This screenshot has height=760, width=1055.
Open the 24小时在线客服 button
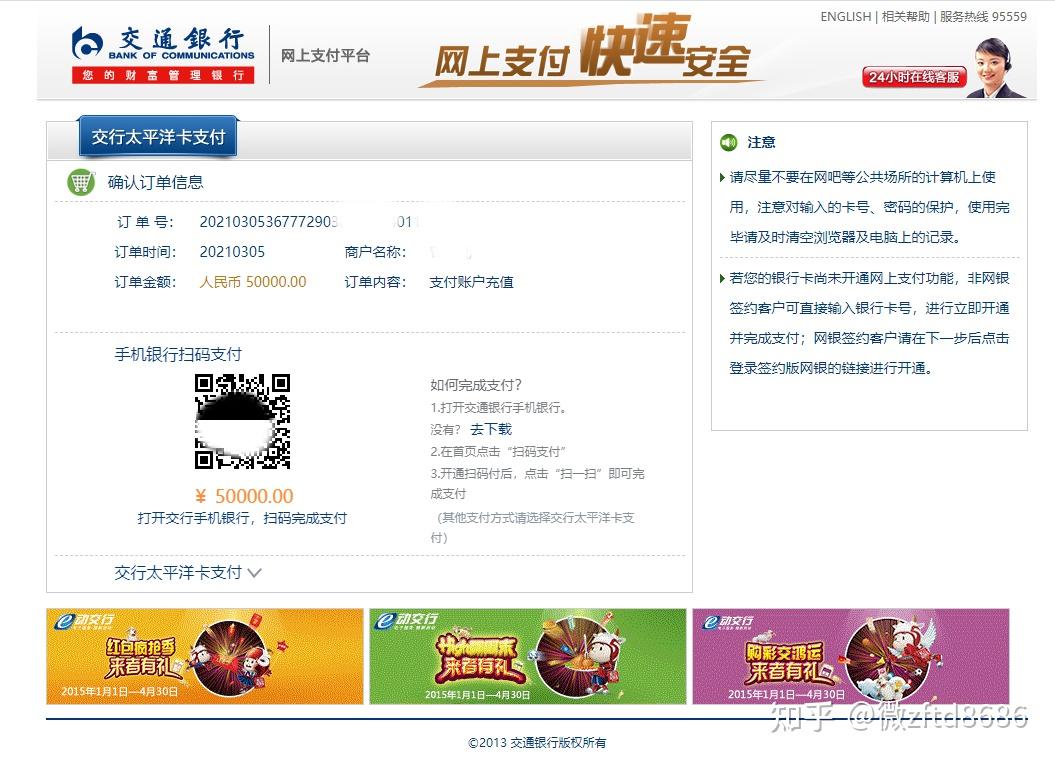pos(914,77)
